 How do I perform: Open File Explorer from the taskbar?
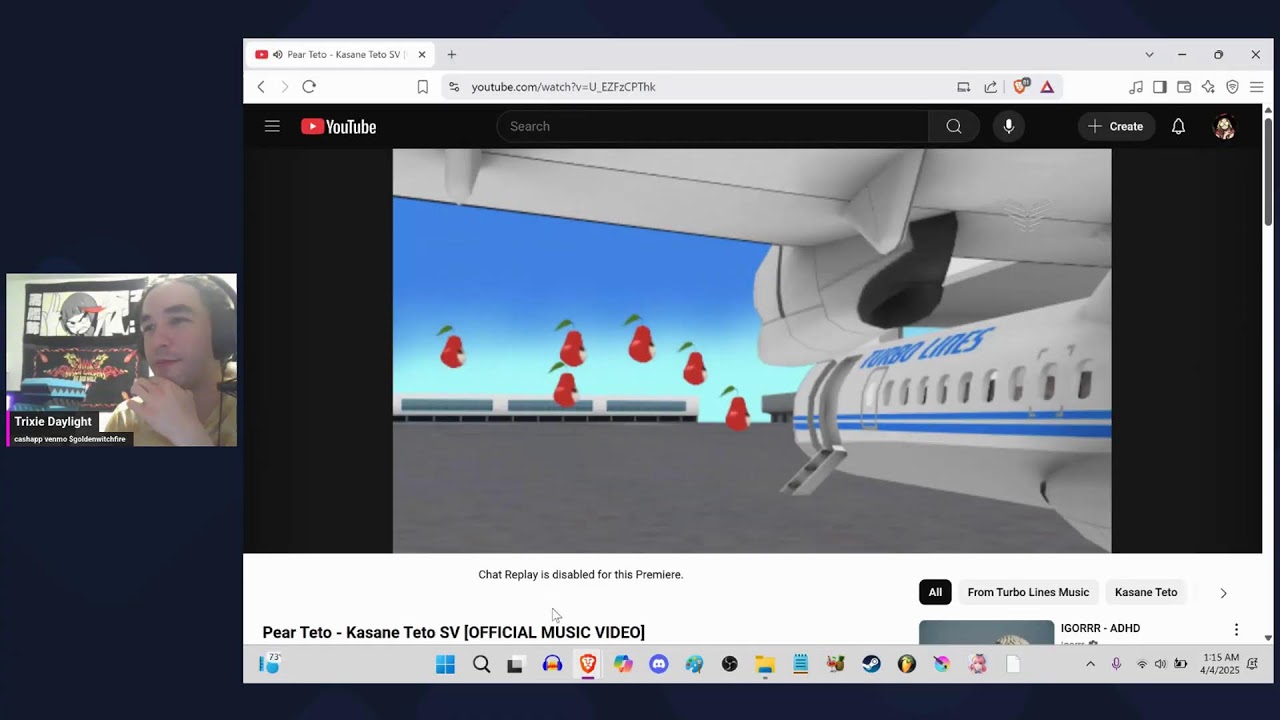[765, 664]
